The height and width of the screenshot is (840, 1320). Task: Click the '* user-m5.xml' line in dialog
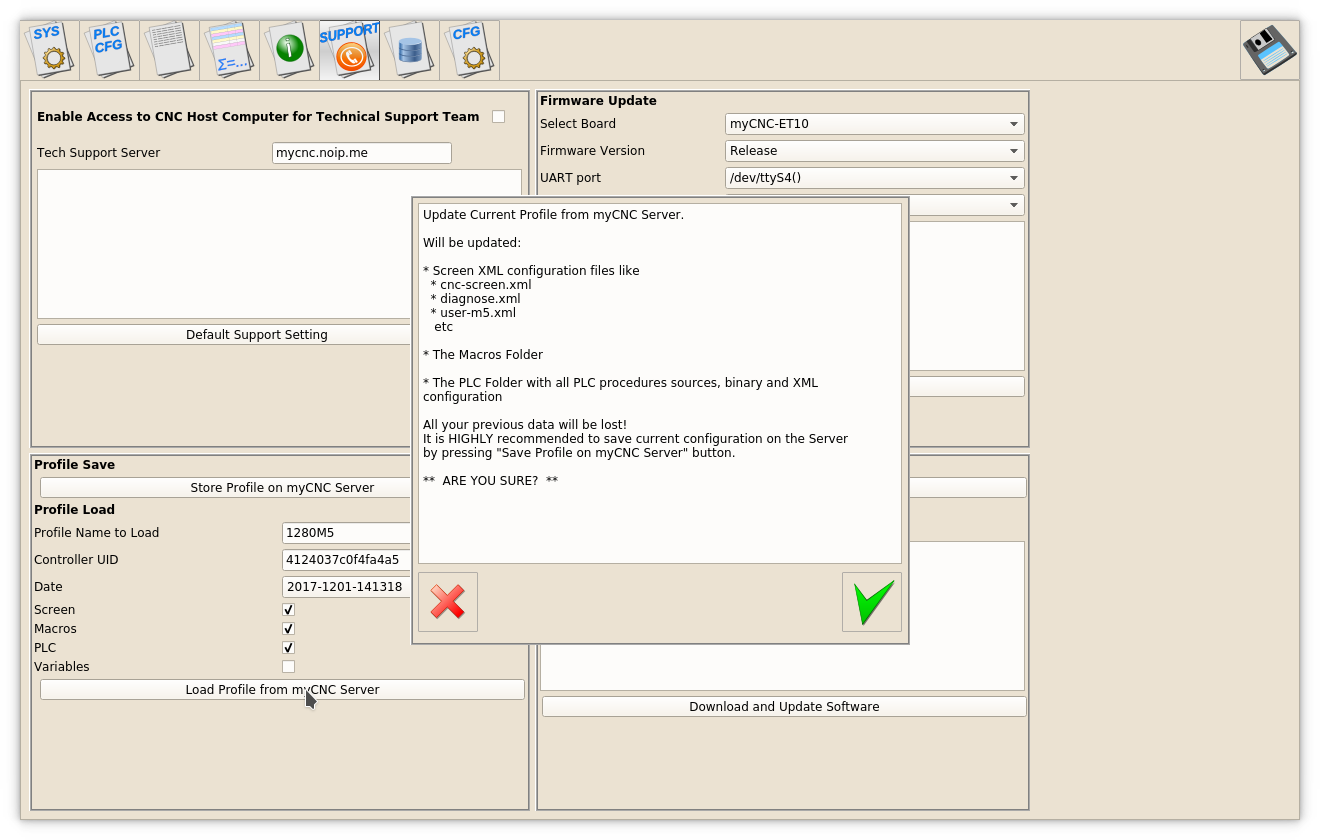[473, 313]
